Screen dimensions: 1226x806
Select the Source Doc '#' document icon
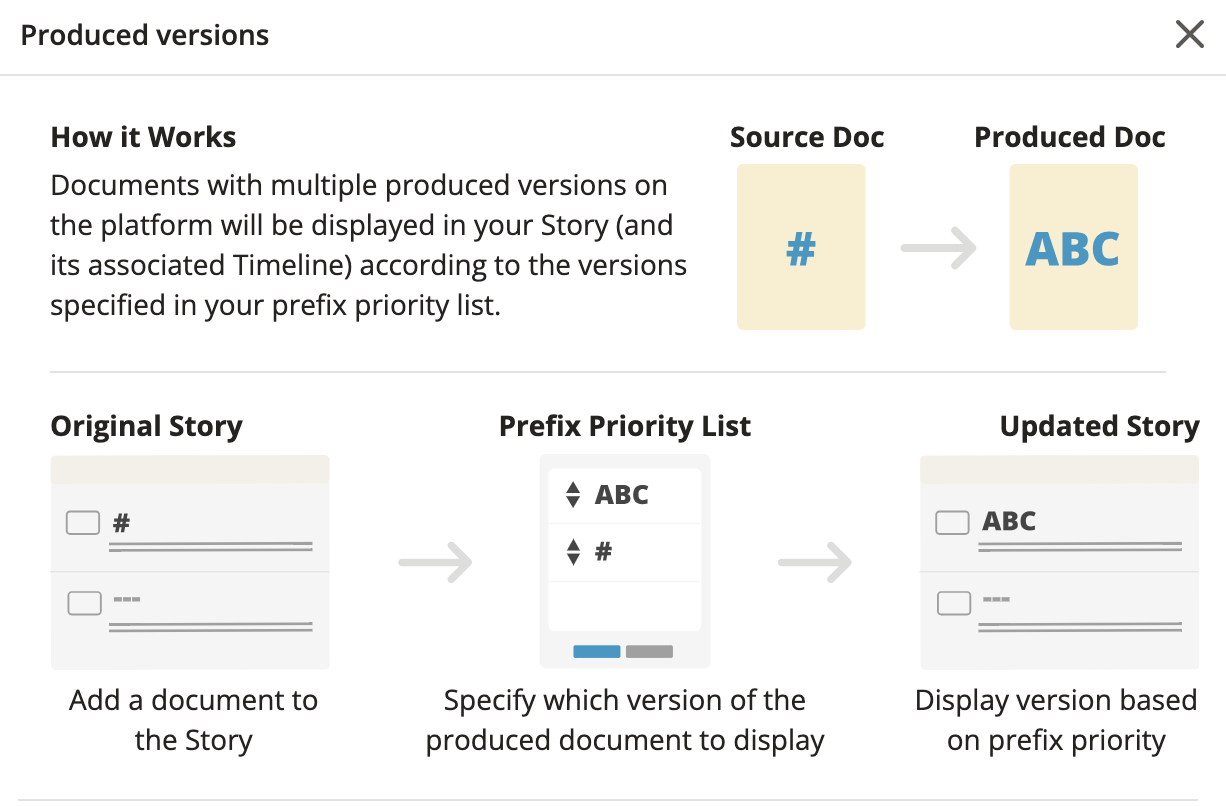[801, 246]
